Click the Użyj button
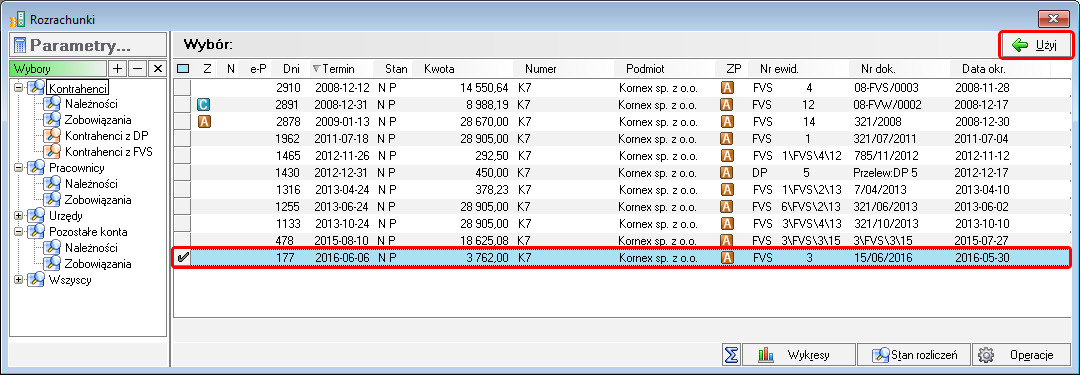The height and width of the screenshot is (375, 1080). tap(1036, 45)
